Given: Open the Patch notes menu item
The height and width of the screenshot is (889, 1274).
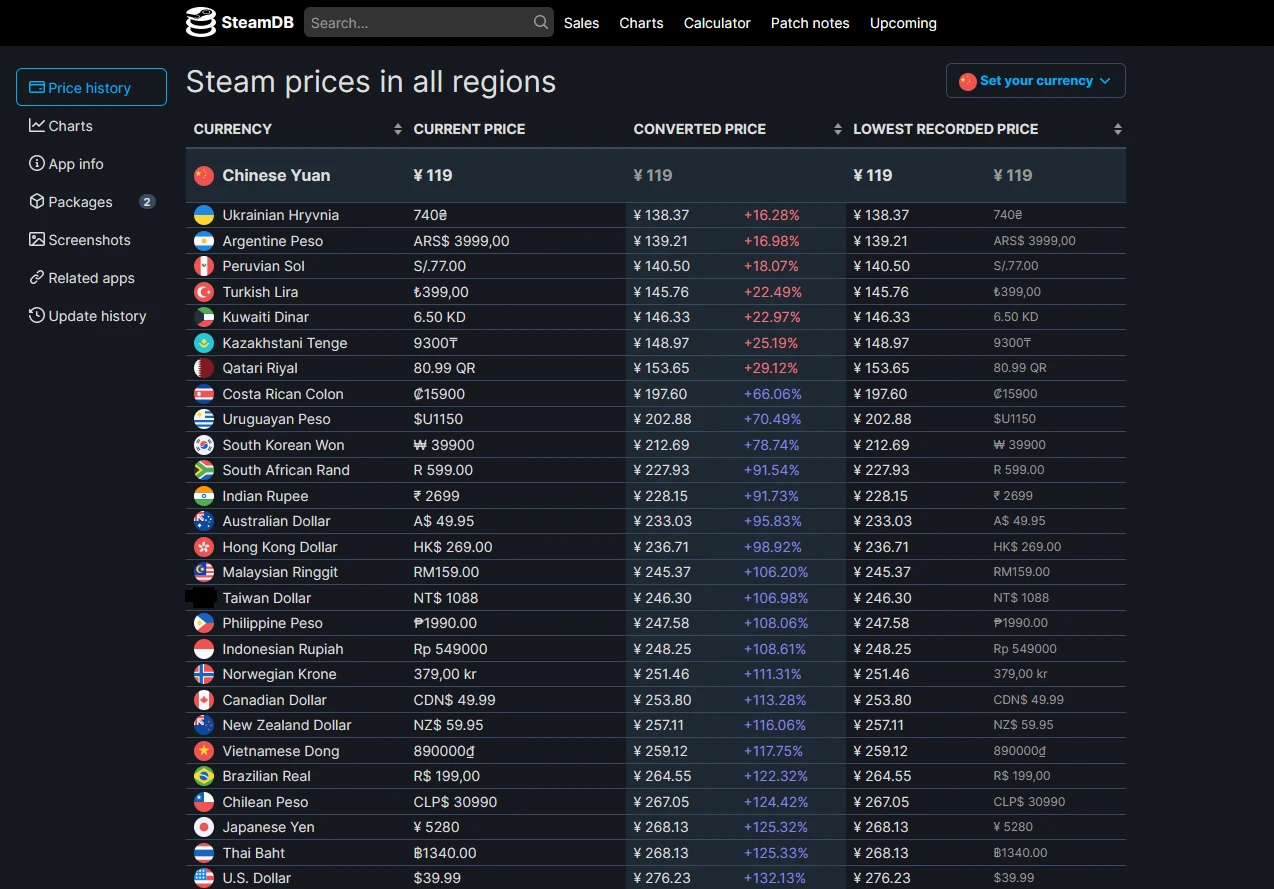Looking at the screenshot, I should (x=810, y=23).
